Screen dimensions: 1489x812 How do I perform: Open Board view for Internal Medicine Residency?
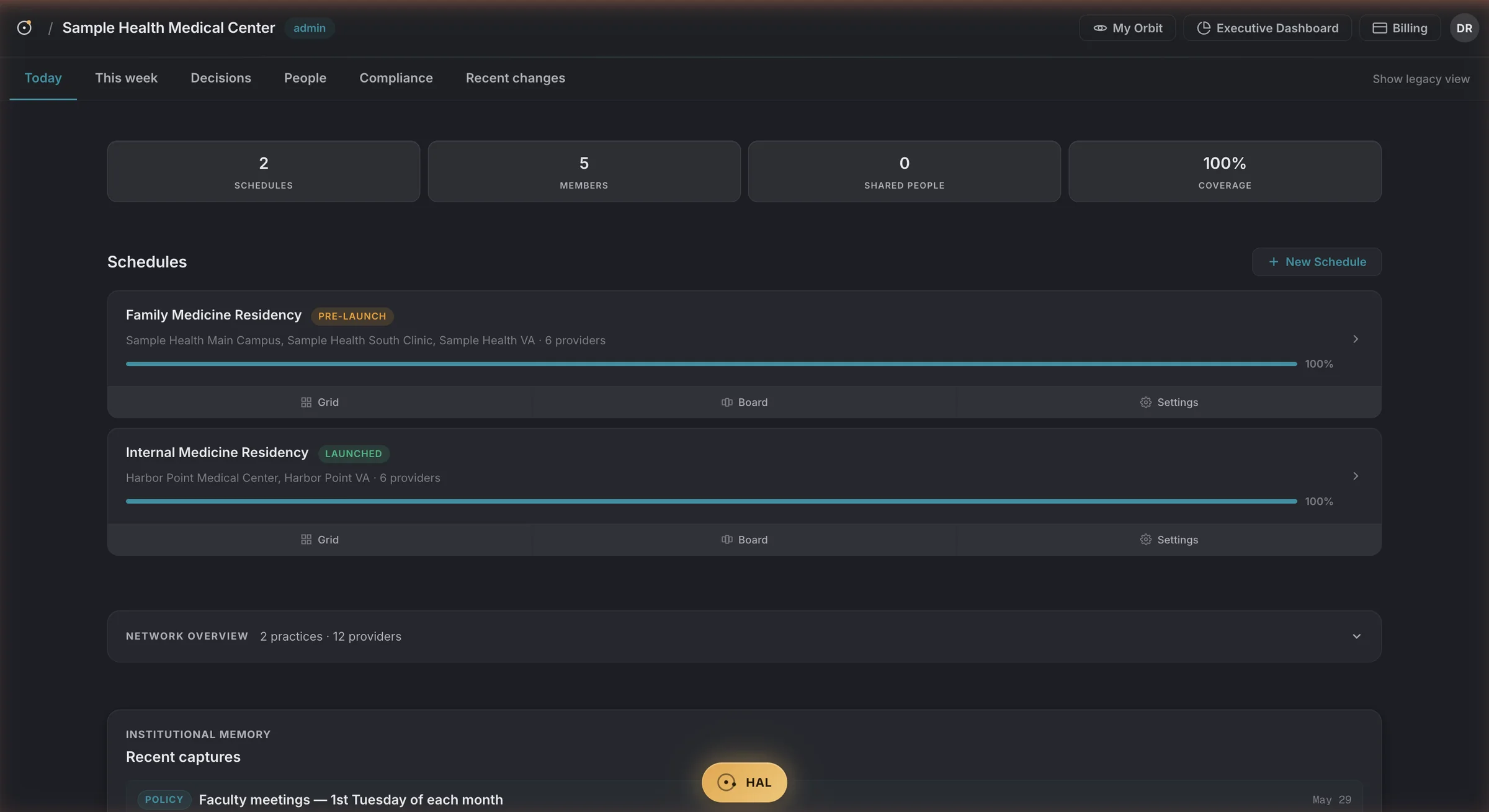(x=744, y=540)
